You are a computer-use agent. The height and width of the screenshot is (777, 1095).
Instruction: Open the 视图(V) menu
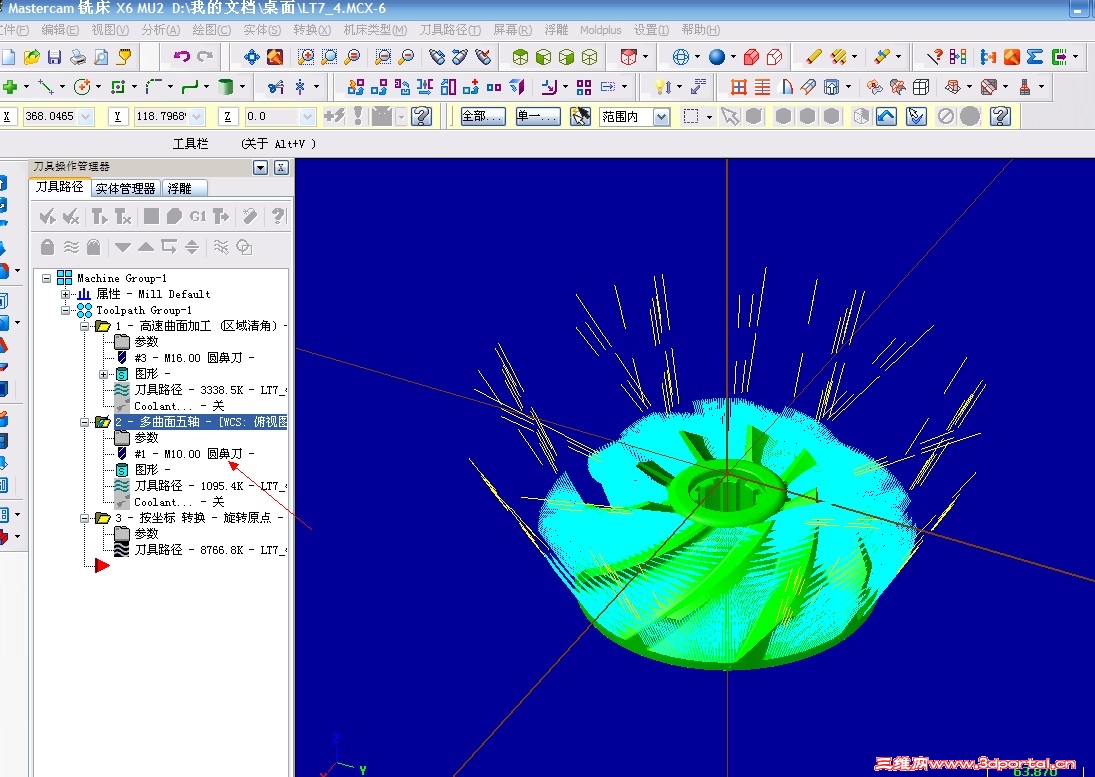click(x=110, y=30)
